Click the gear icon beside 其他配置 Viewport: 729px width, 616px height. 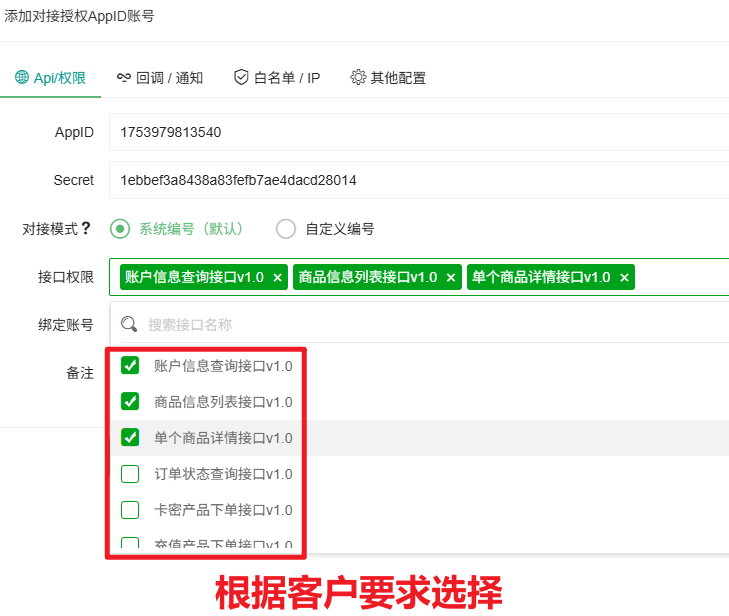[x=358, y=78]
